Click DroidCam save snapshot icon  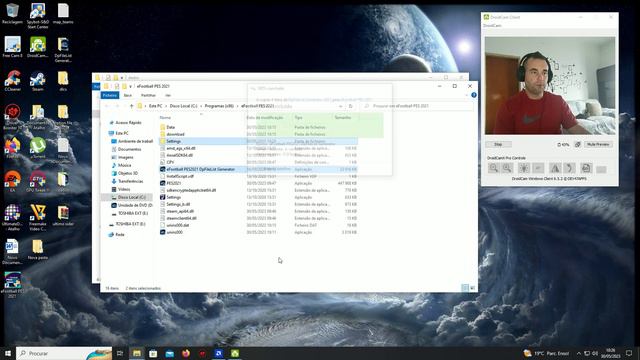point(586,168)
